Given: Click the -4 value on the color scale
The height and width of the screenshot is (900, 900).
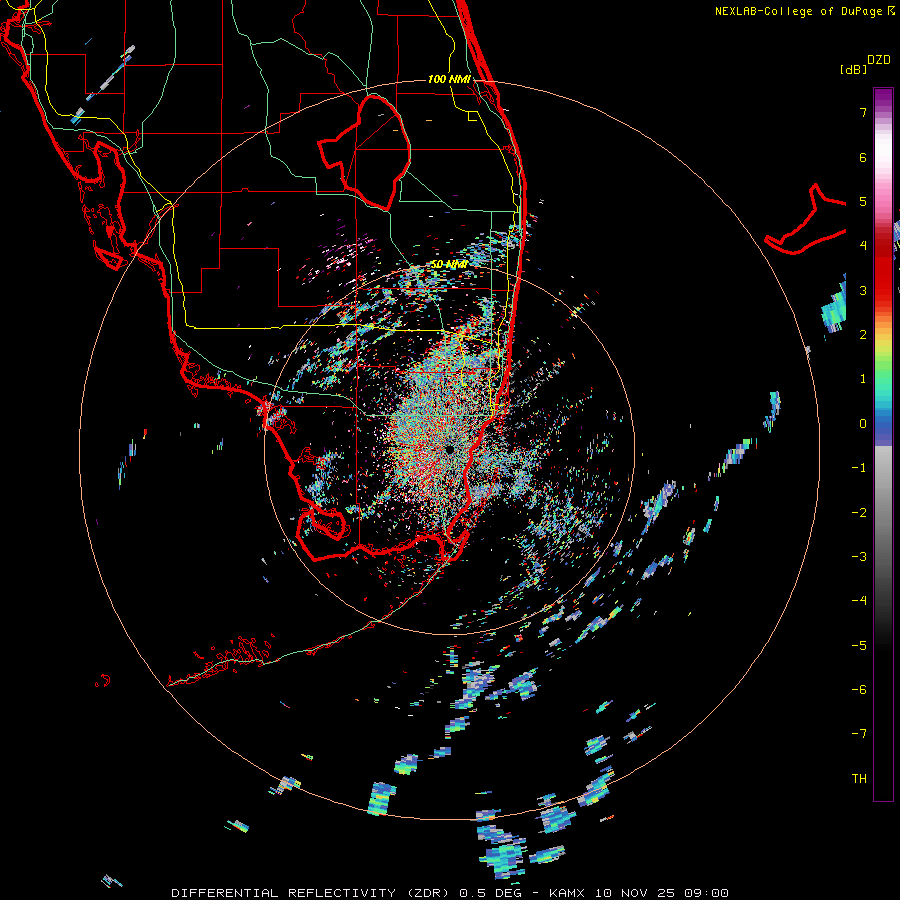Looking at the screenshot, I should coord(859,601).
